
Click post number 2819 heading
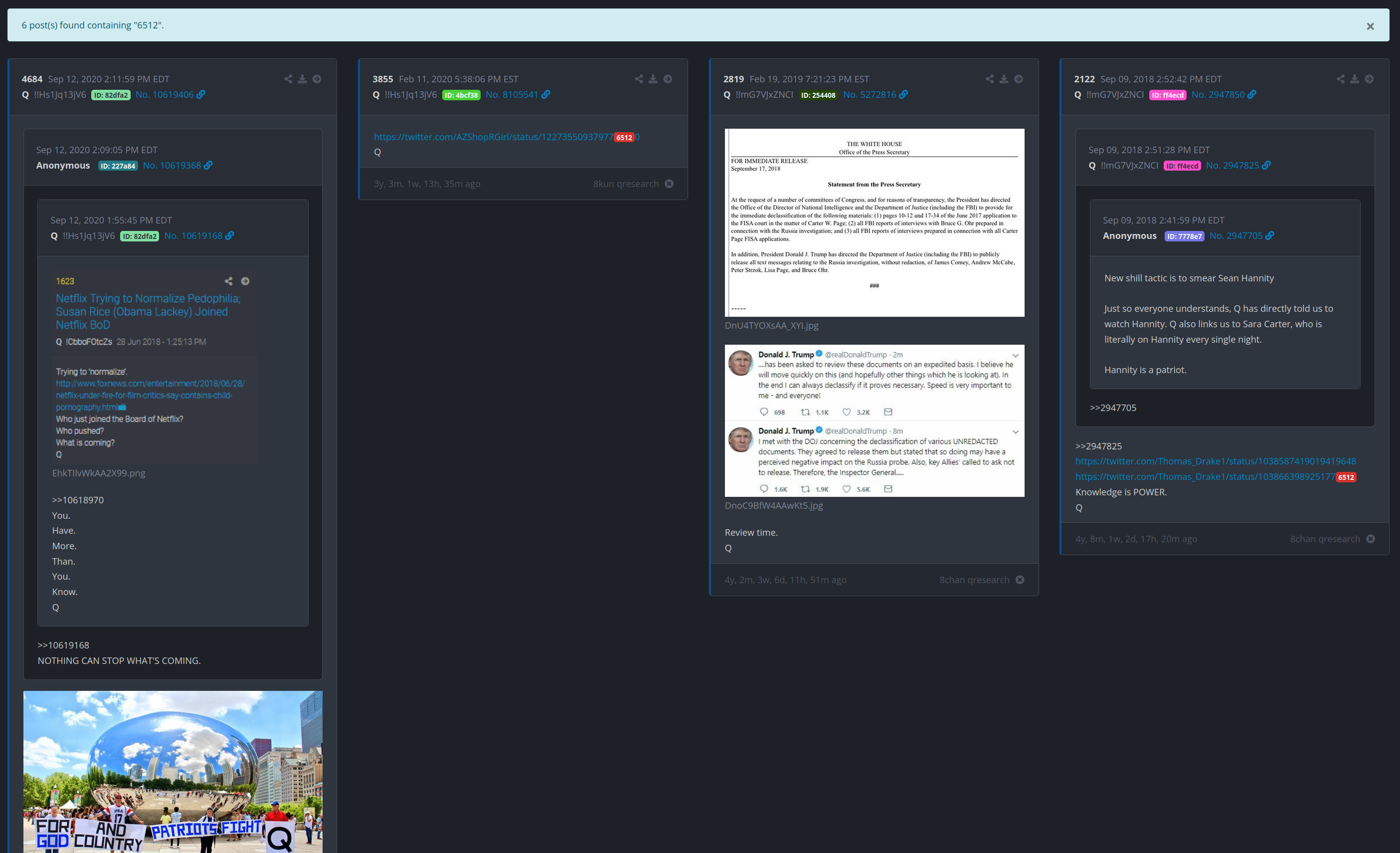[x=733, y=79]
